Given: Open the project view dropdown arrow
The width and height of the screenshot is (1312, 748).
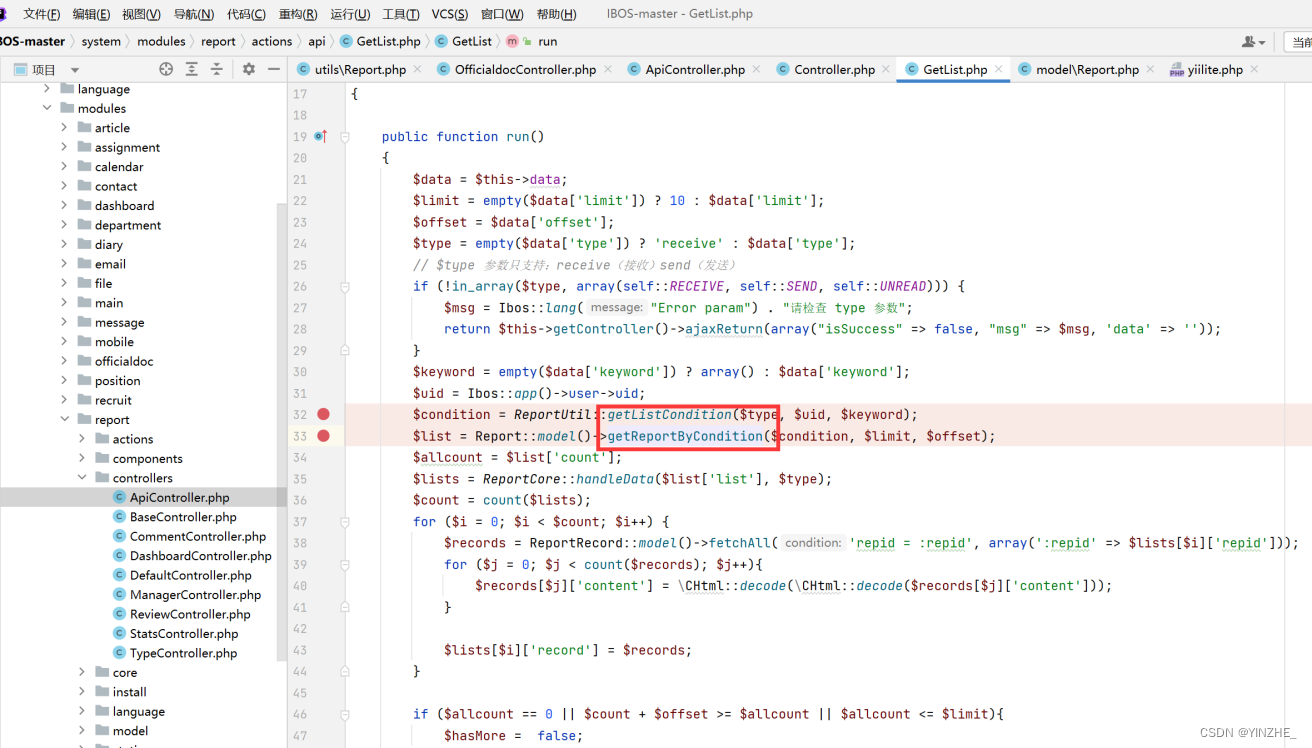Looking at the screenshot, I should click(75, 70).
